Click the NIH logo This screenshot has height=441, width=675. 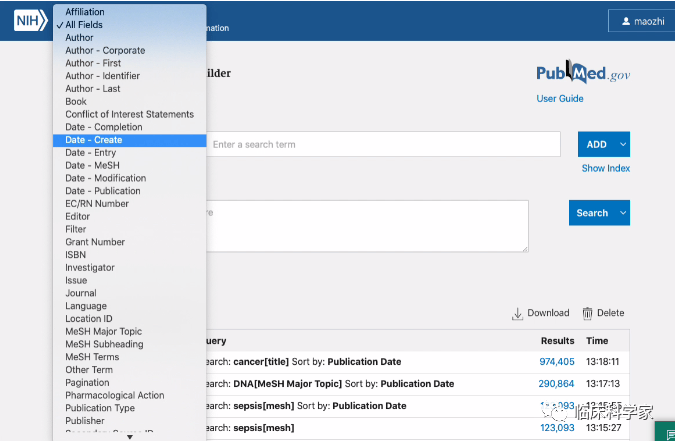(31, 21)
